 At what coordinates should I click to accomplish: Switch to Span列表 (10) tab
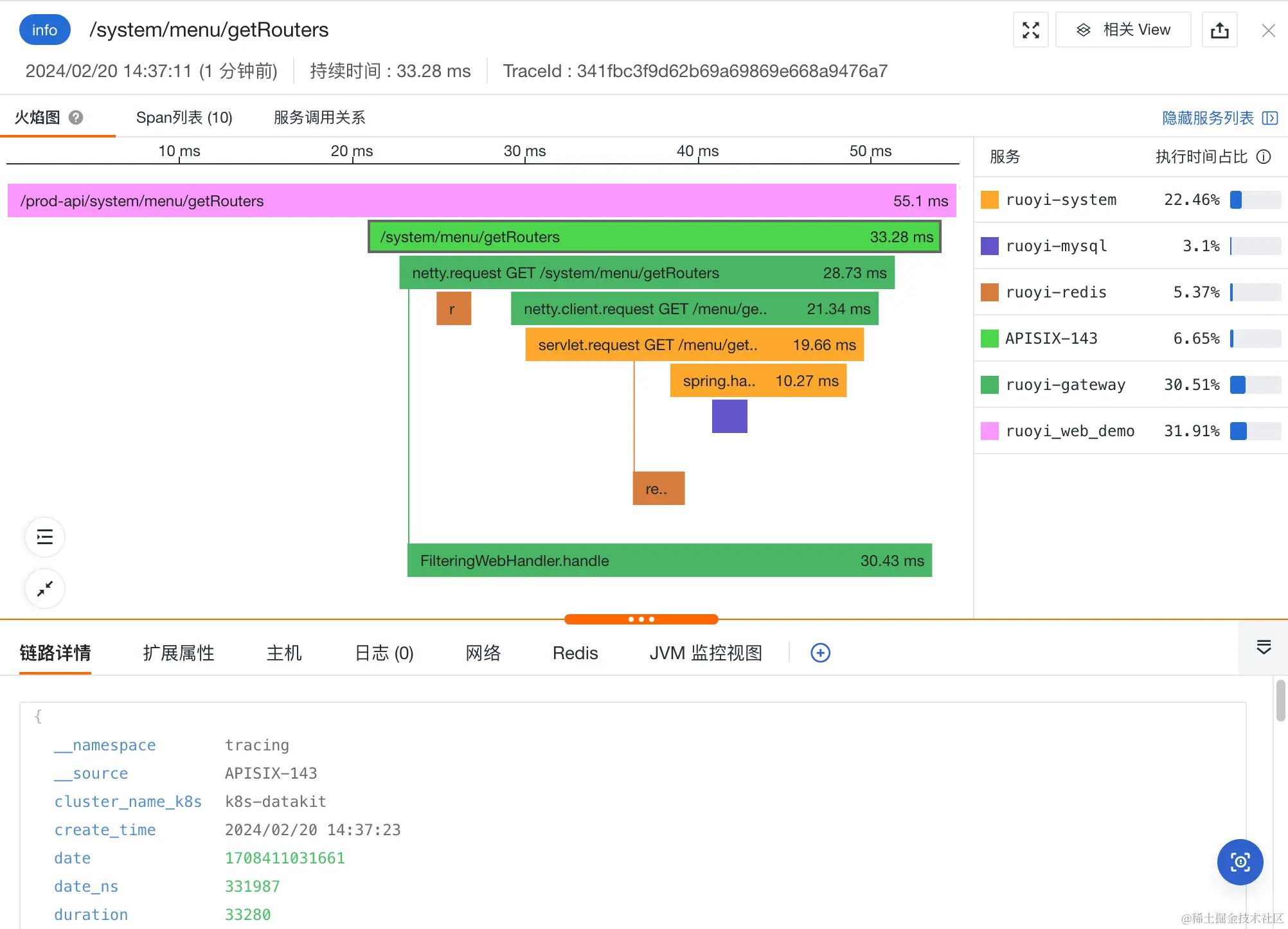click(184, 118)
